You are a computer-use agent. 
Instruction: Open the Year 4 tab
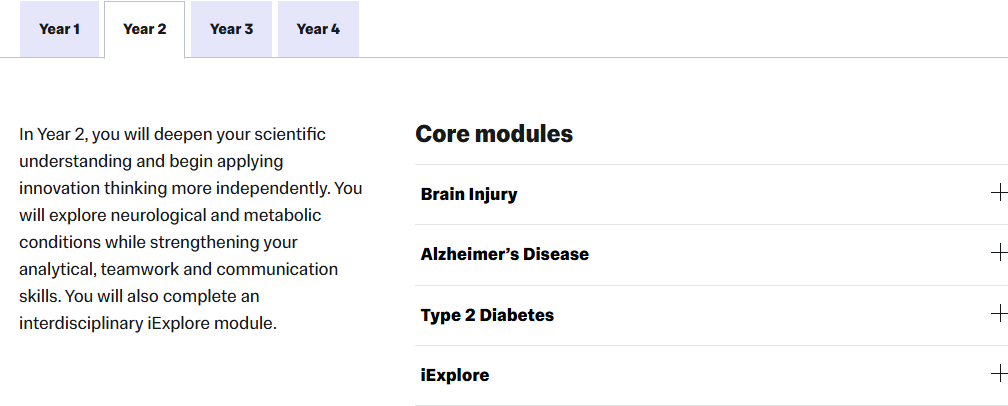pyautogui.click(x=318, y=29)
